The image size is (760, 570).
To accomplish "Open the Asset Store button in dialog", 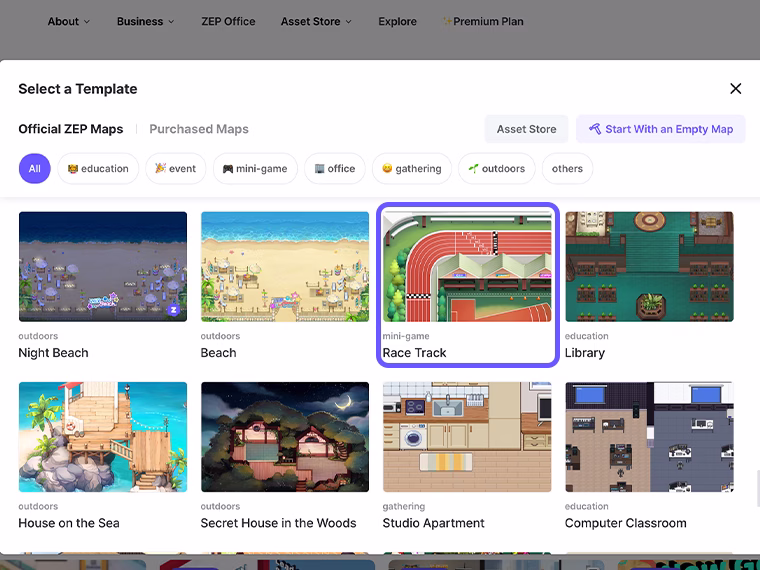I will (x=526, y=129).
